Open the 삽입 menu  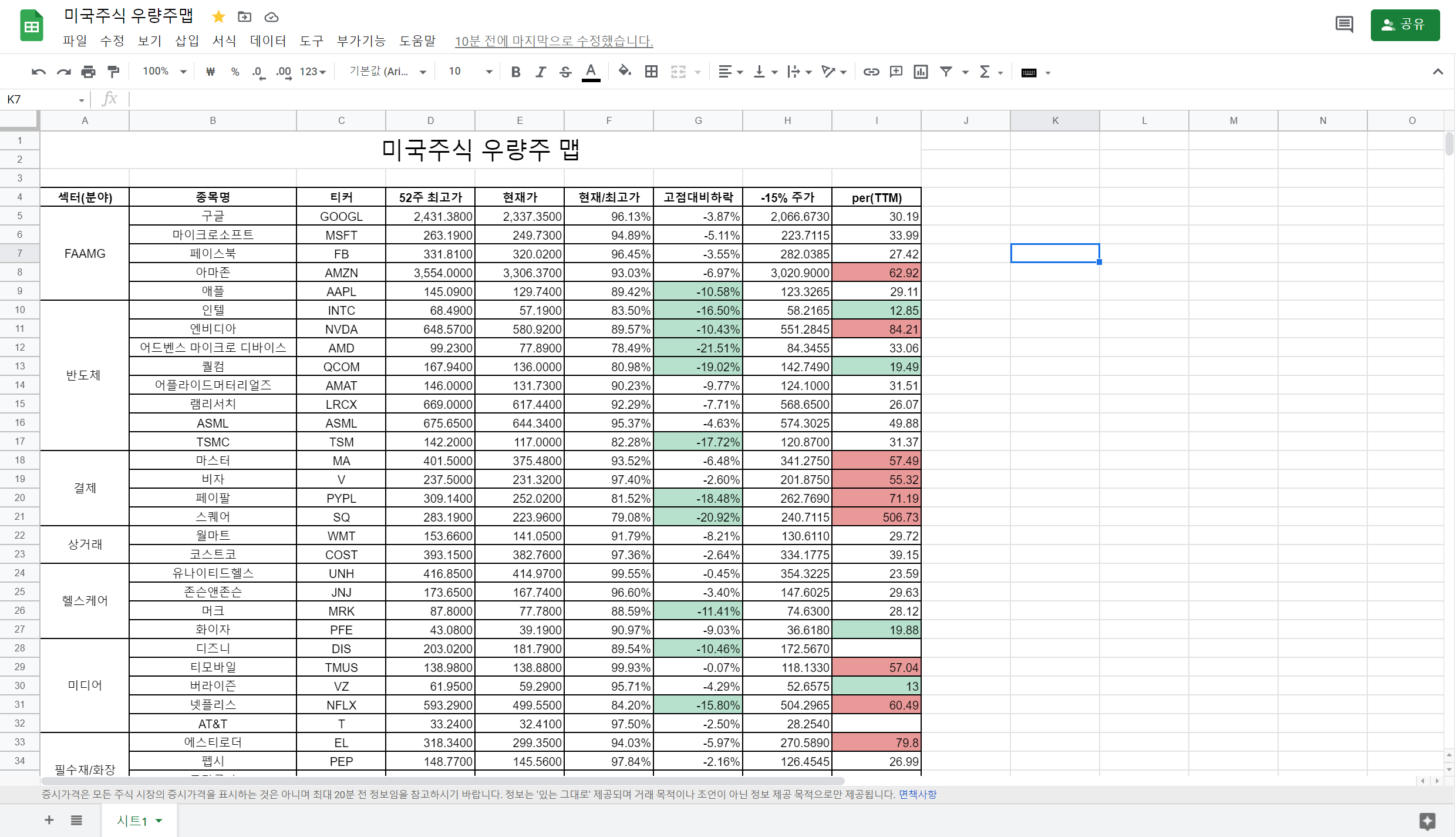click(x=187, y=41)
